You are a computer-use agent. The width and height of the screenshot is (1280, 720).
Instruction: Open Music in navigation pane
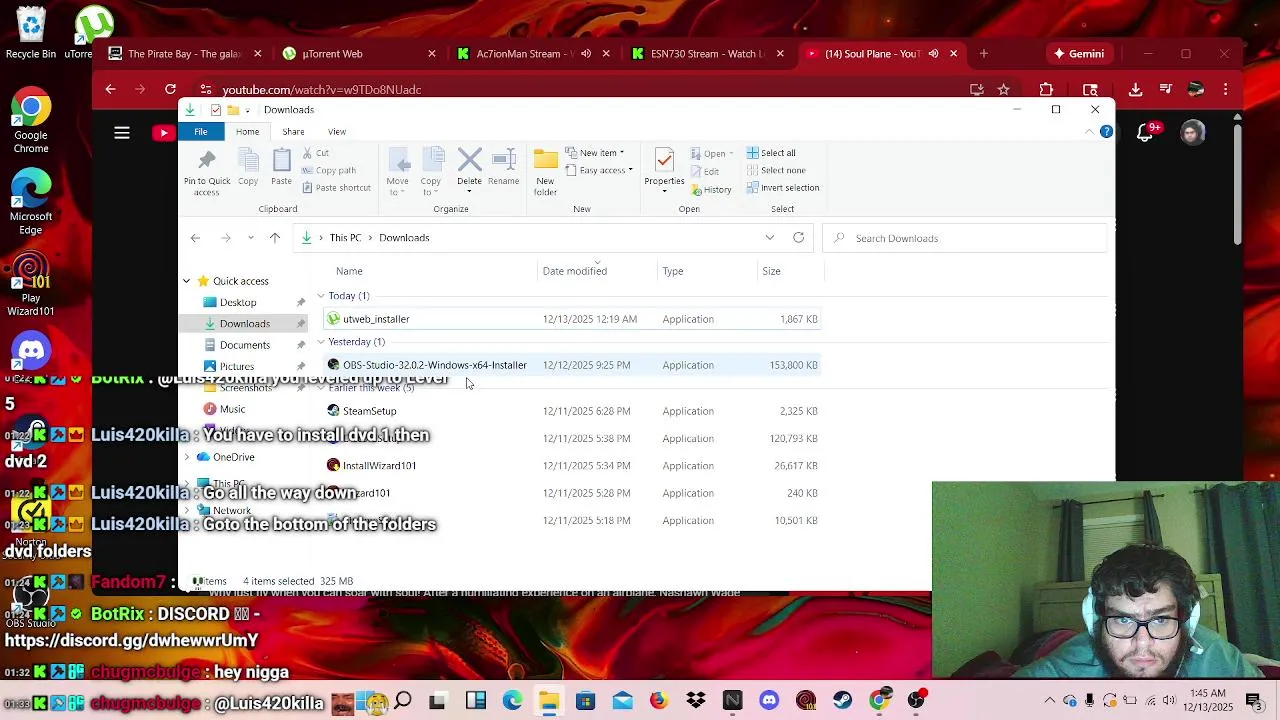tap(232, 409)
